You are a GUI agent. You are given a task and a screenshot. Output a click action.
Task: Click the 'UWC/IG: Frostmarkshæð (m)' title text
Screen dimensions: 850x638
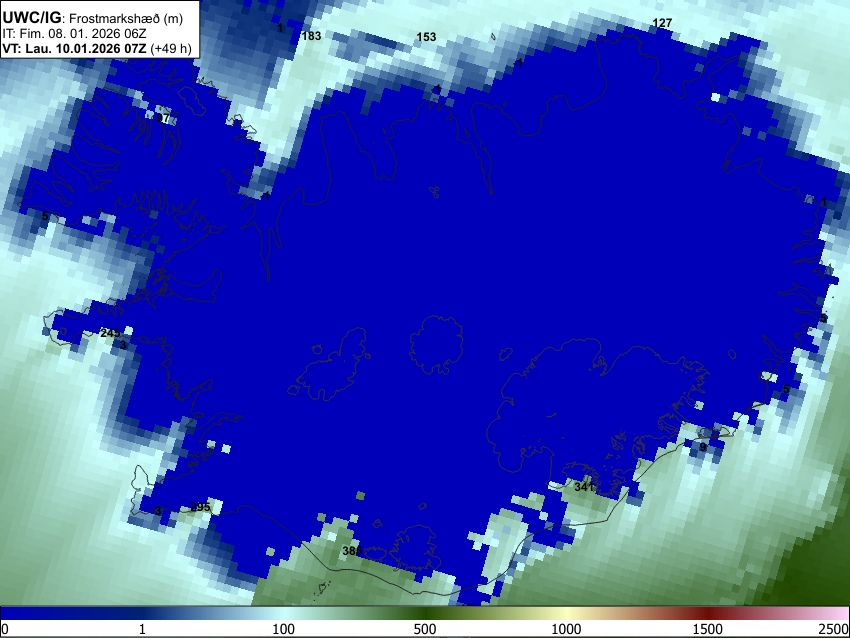click(x=92, y=18)
